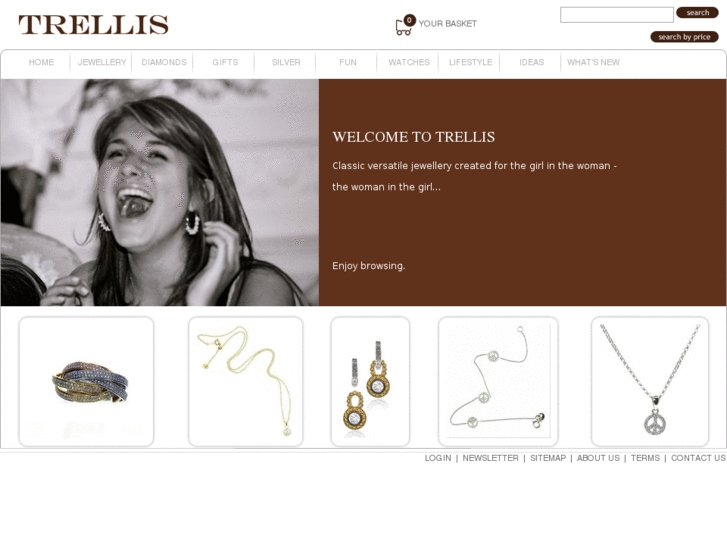Open the LOGIN link in footer

coord(438,458)
